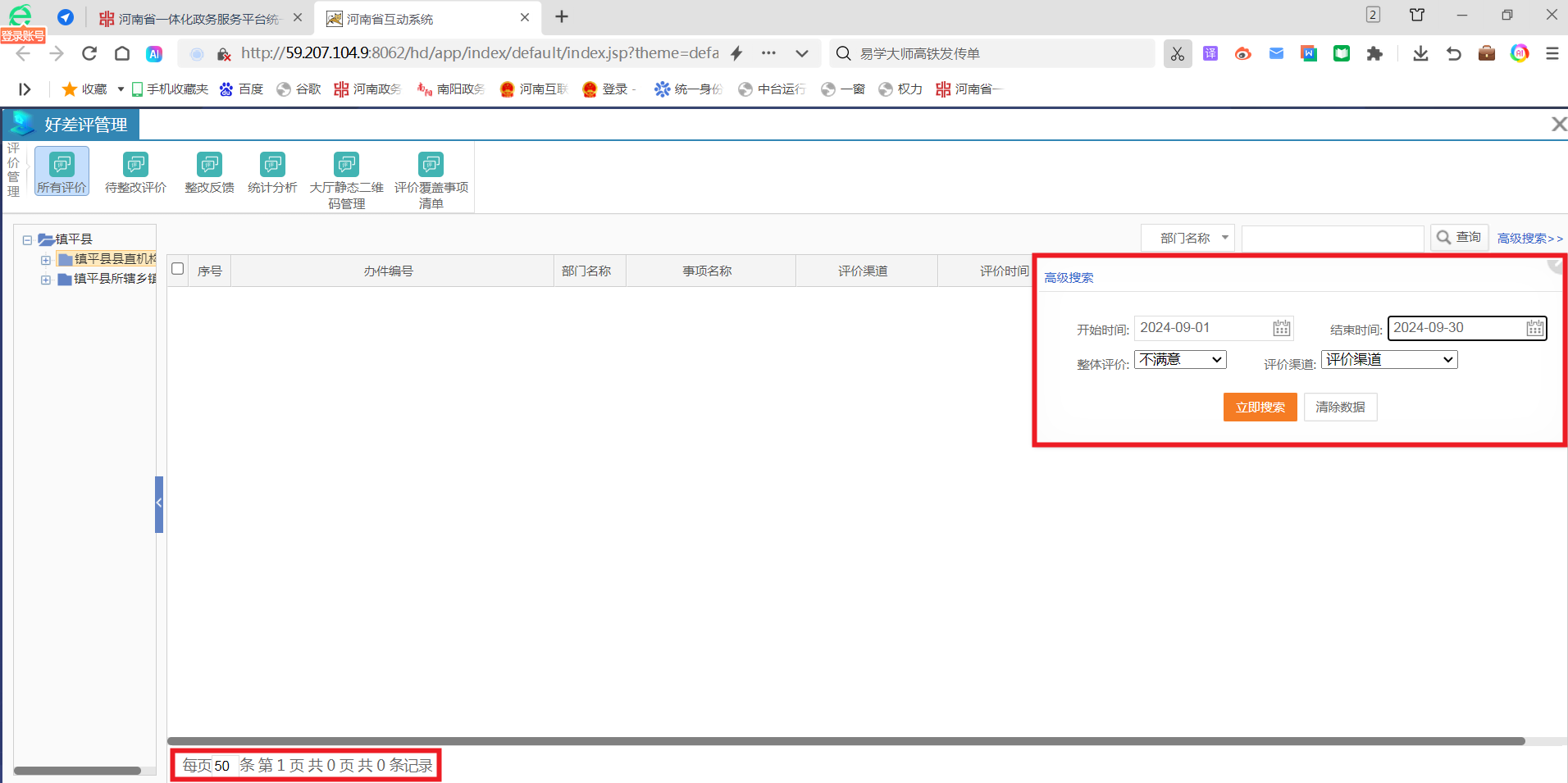Viewport: 1568px width, 783px height.
Task: Open the 统计分析 toolbar icon
Action: (272, 171)
